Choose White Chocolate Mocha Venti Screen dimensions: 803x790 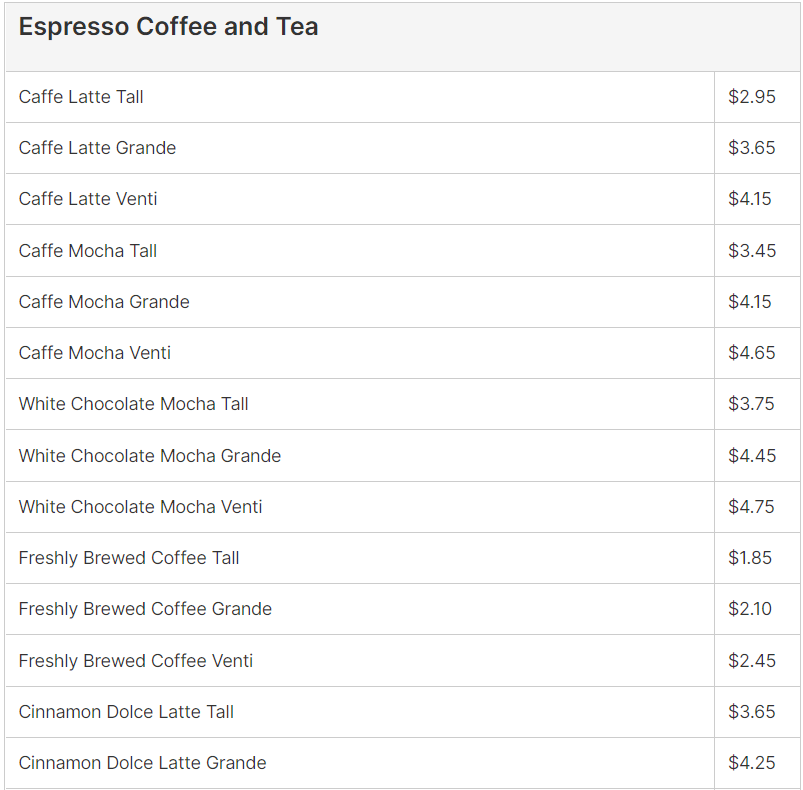click(141, 507)
